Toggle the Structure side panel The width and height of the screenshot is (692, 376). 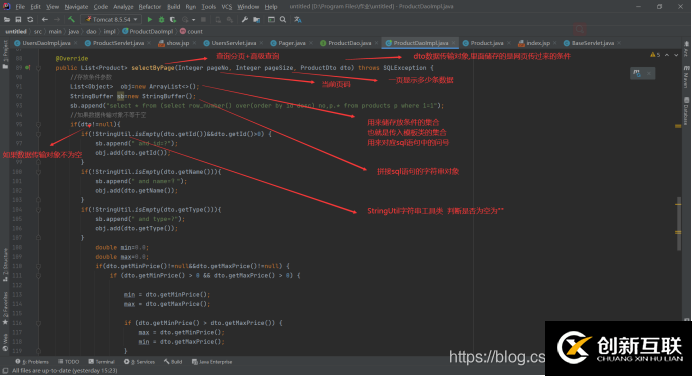[x=5, y=264]
